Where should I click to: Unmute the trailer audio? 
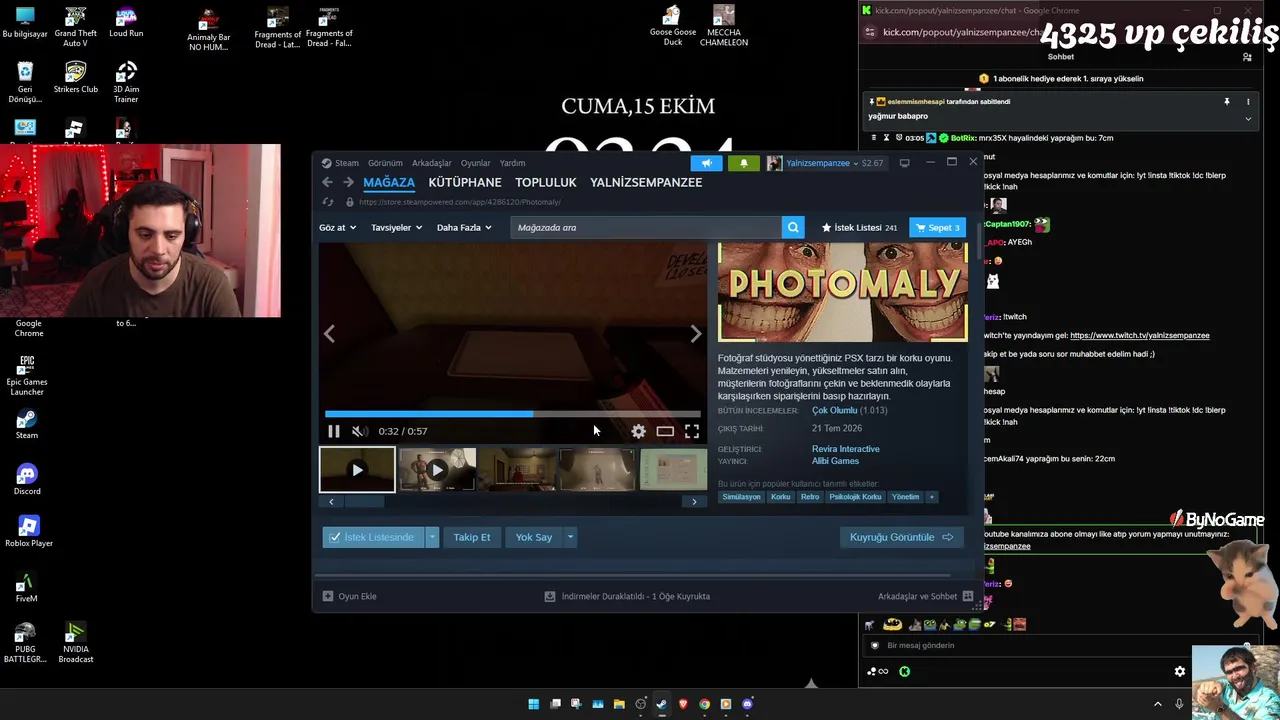pyautogui.click(x=358, y=431)
